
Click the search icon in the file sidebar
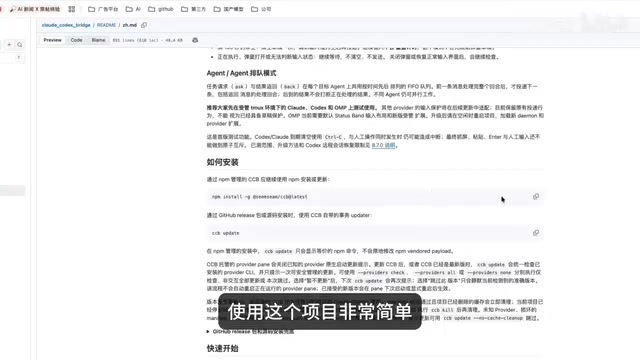pos(20,44)
